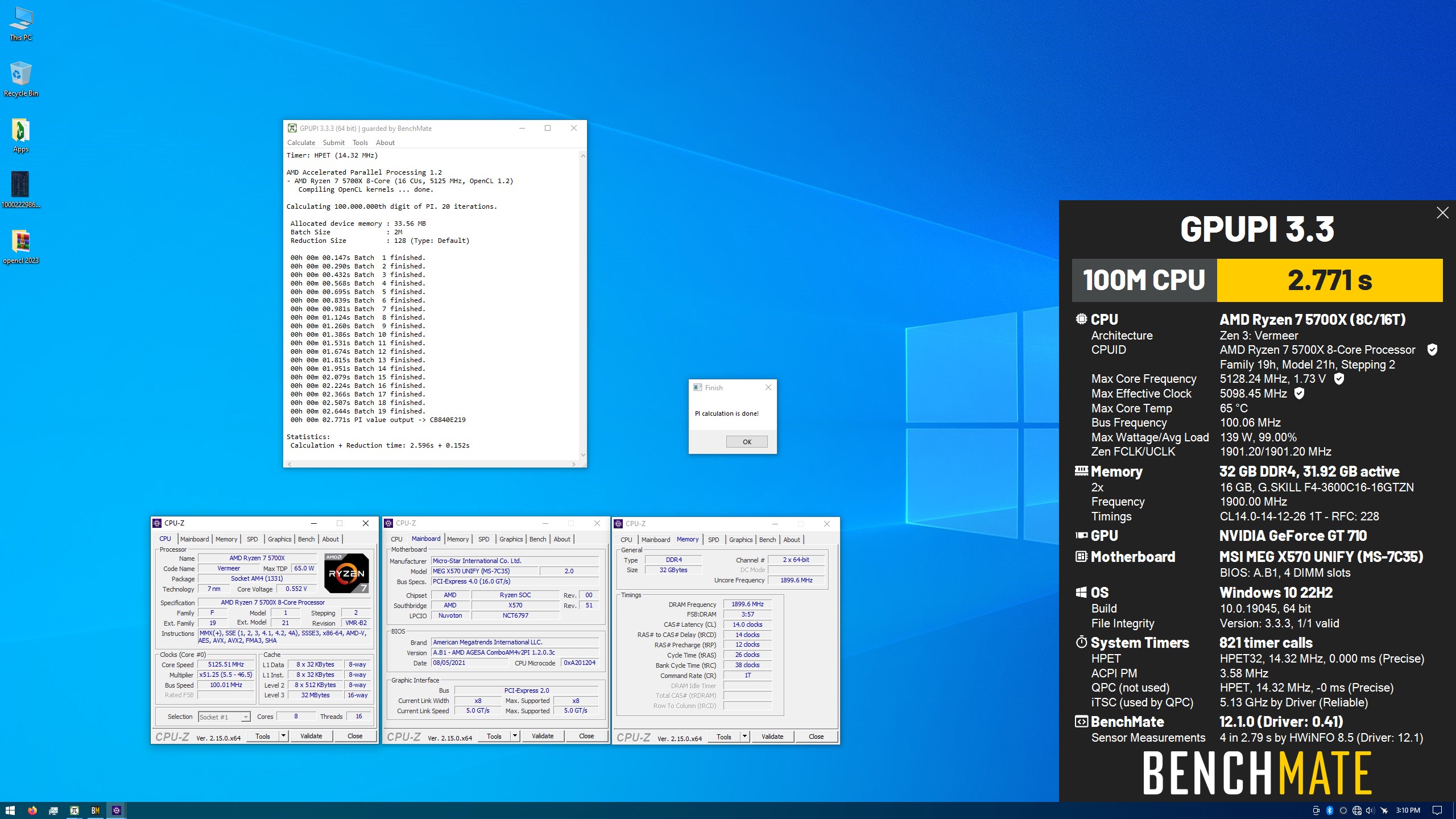Open the Tools menu in GPUPI
This screenshot has height=819, width=1456.
click(x=360, y=143)
